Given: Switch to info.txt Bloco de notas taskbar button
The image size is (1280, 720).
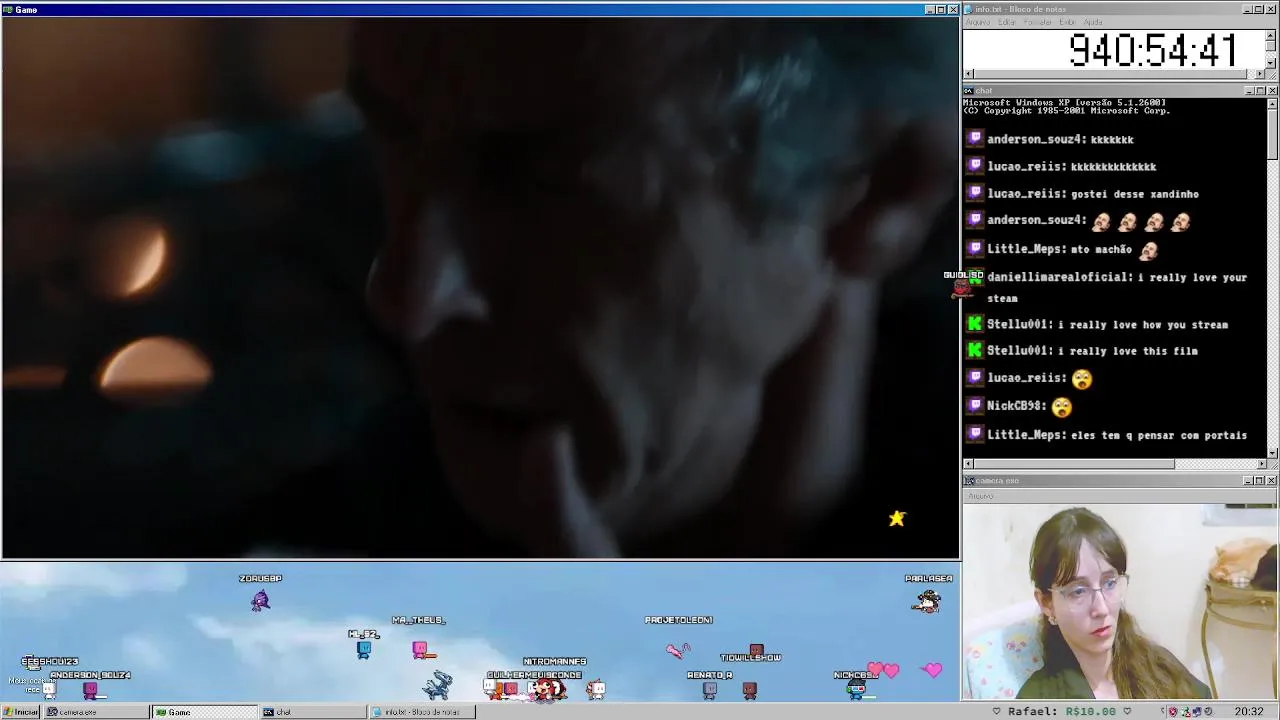Looking at the screenshot, I should click(422, 712).
